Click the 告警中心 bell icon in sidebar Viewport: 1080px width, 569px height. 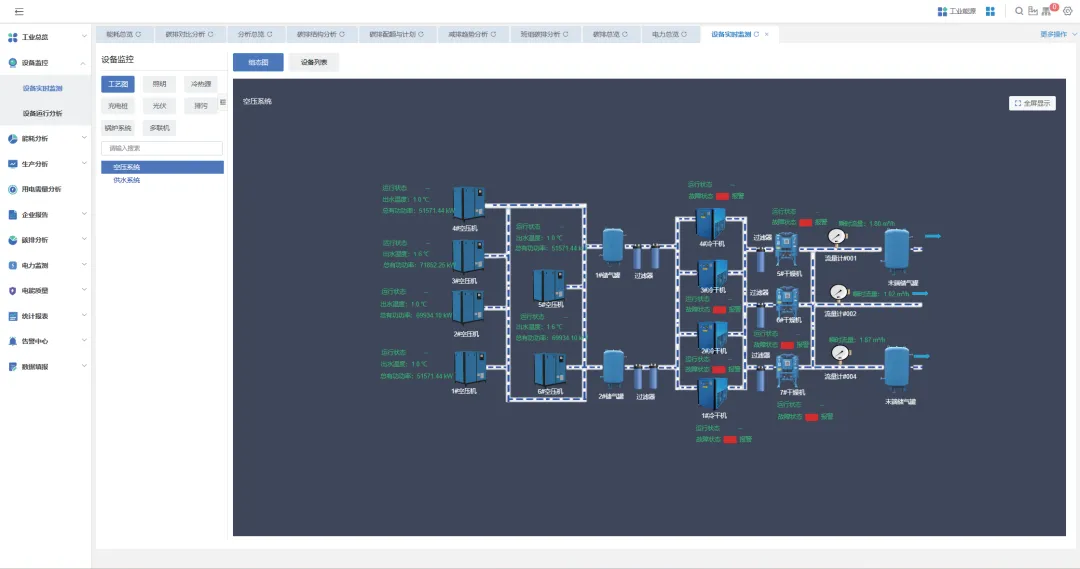click(13, 341)
